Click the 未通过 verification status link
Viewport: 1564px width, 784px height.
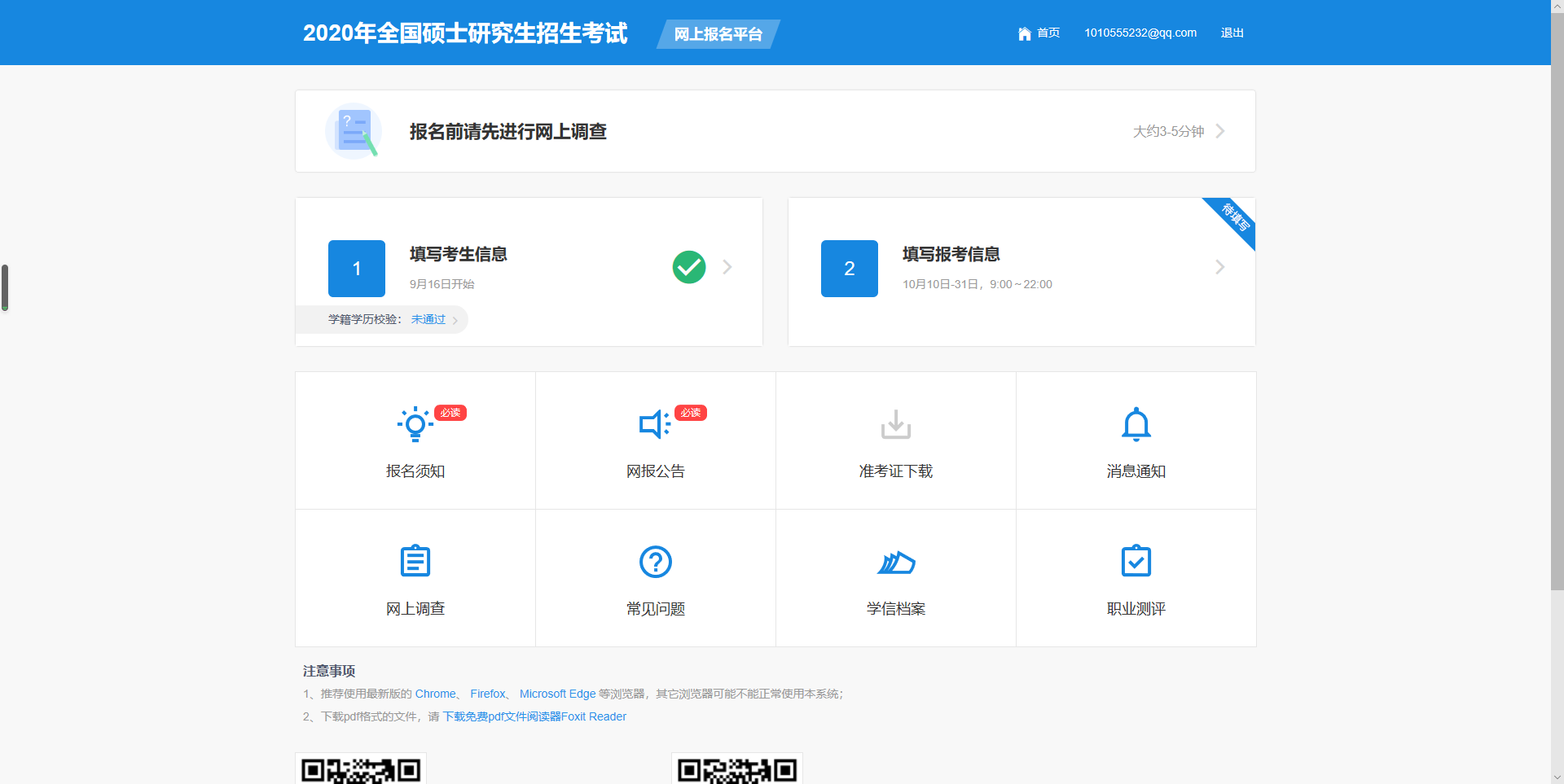[428, 319]
